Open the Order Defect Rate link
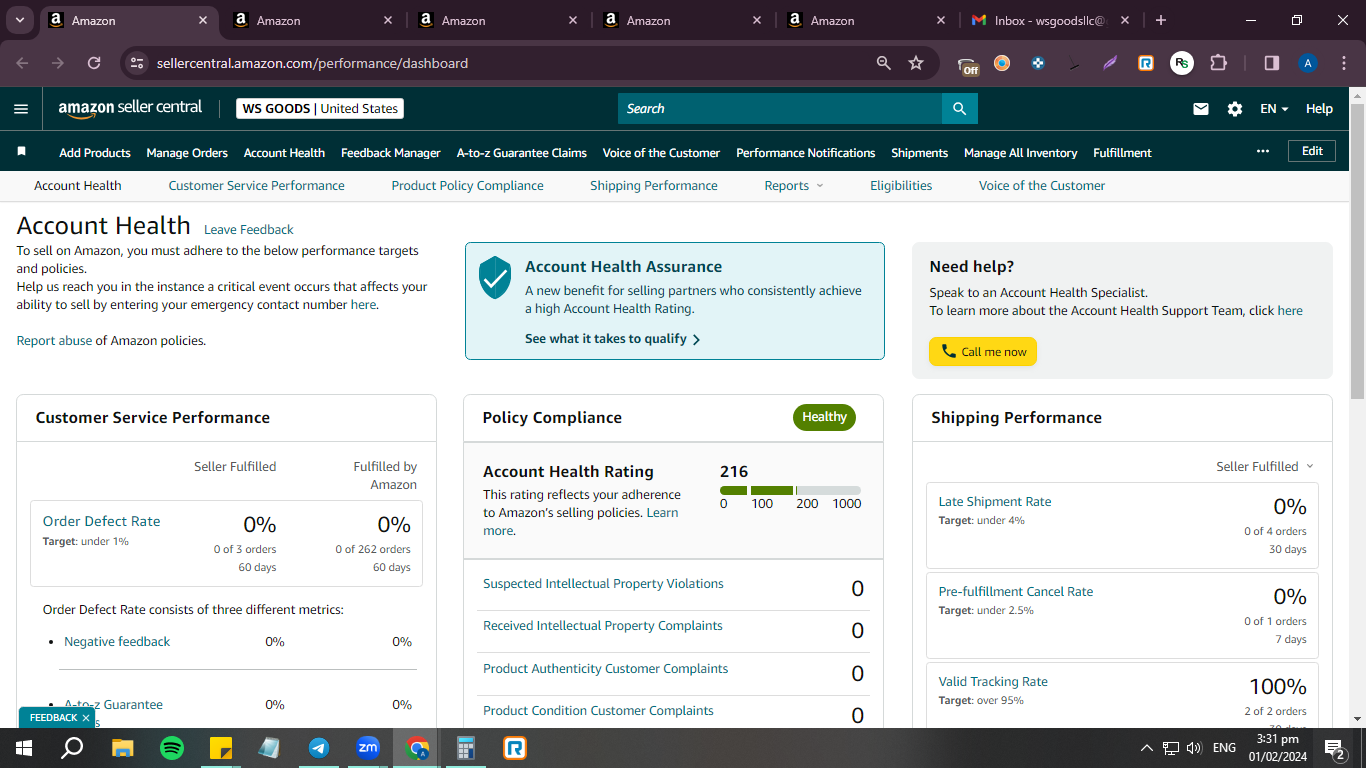 [101, 521]
